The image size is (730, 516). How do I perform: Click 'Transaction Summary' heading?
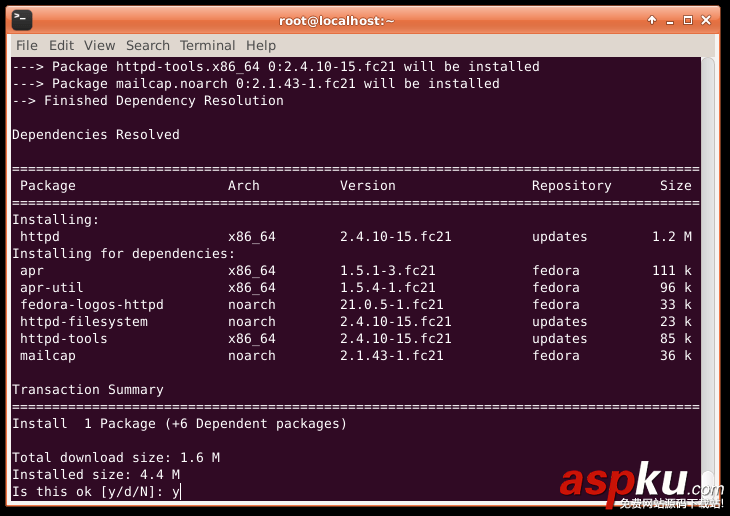point(88,389)
